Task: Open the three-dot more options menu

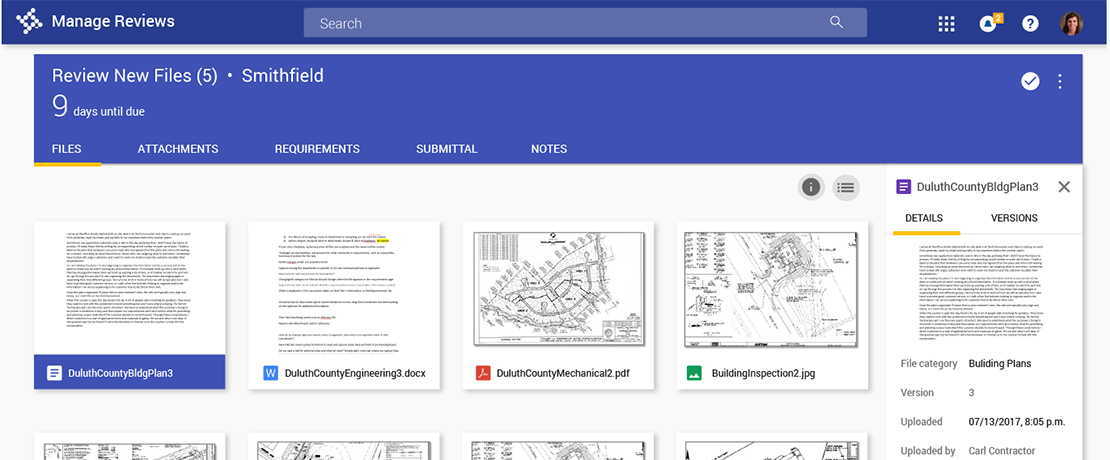Action: 1060,82
